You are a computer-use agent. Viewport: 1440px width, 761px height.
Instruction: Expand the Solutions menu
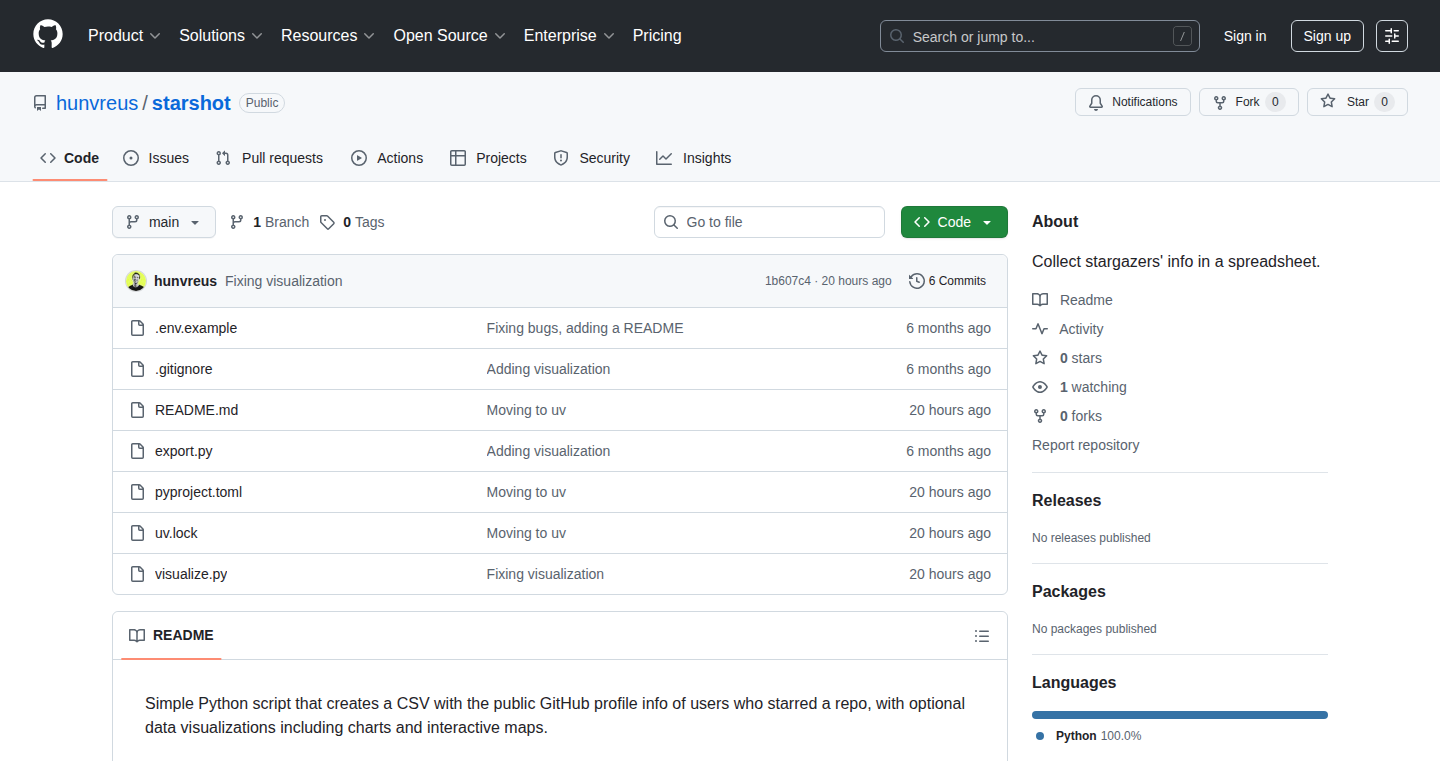point(221,36)
